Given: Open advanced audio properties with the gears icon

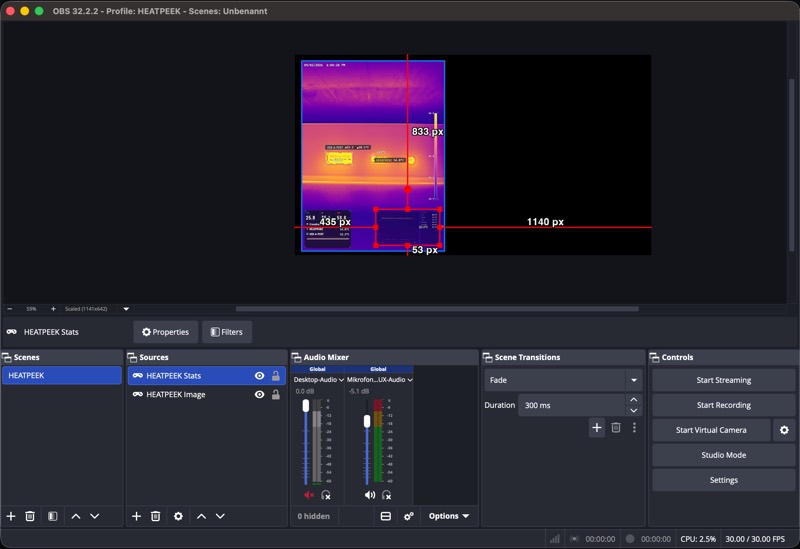Looking at the screenshot, I should point(409,516).
